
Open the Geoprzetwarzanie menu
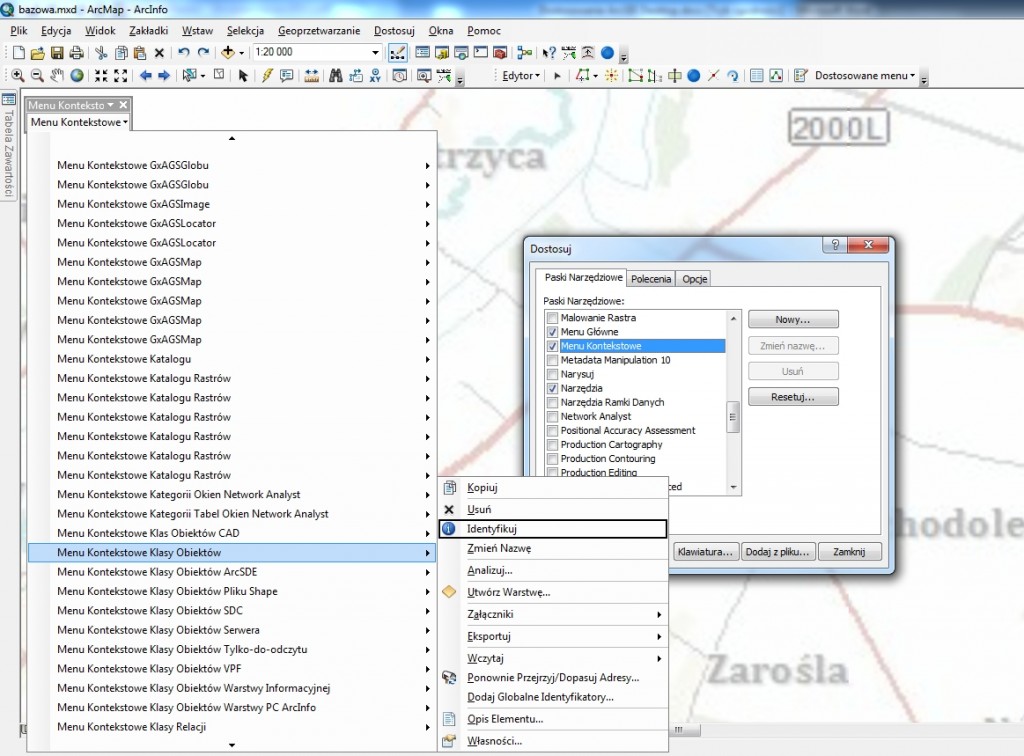[x=319, y=31]
